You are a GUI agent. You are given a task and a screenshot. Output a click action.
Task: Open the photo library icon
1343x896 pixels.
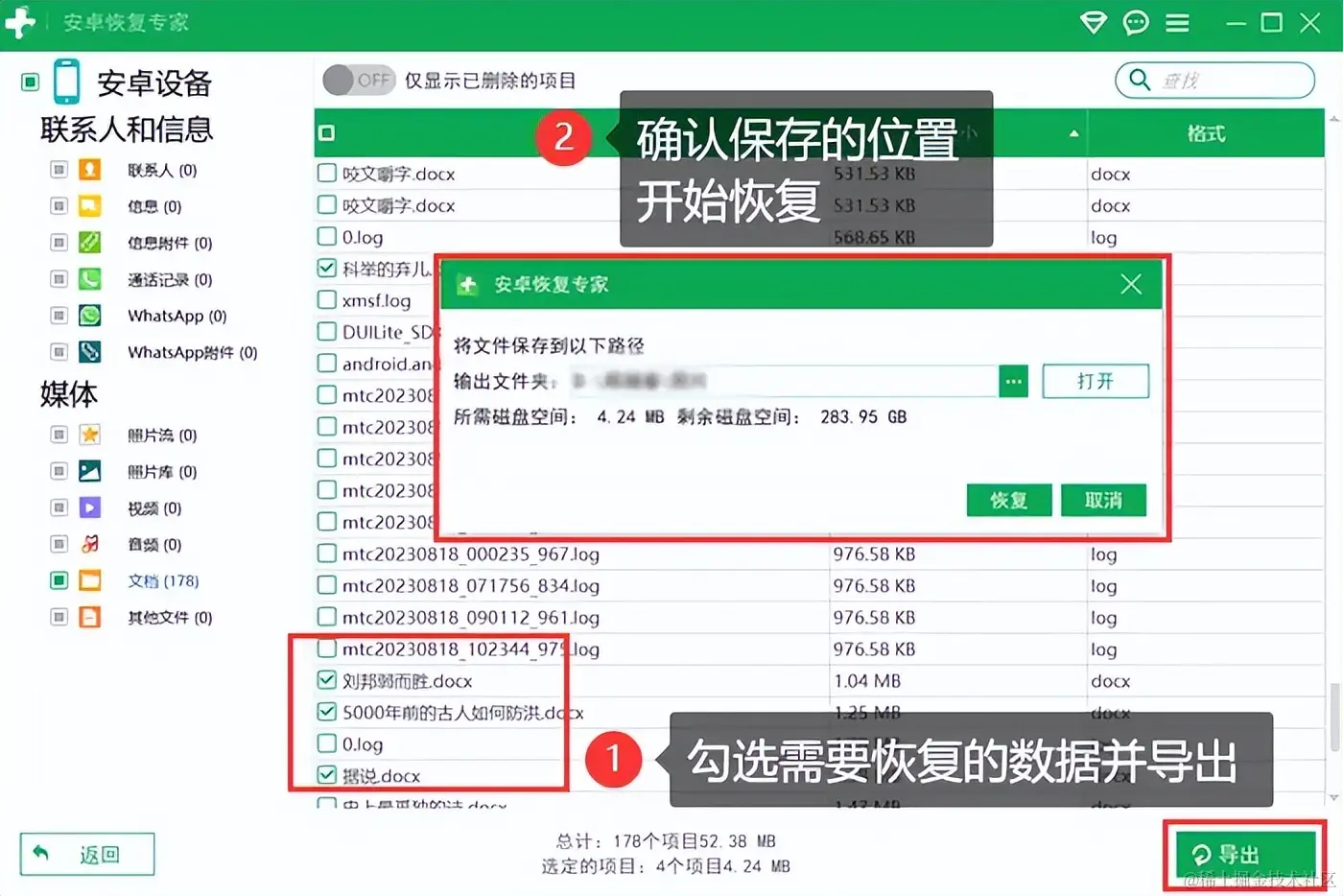point(89,471)
